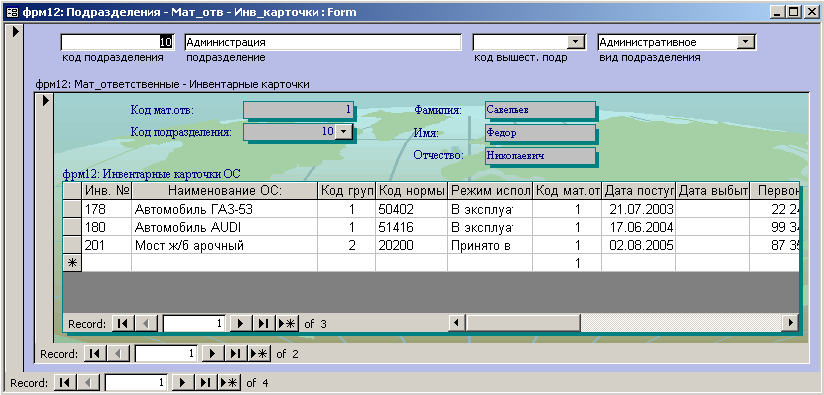Click the Код нормы column header
Image resolution: width=824 pixels, height=395 pixels.
coord(411,191)
